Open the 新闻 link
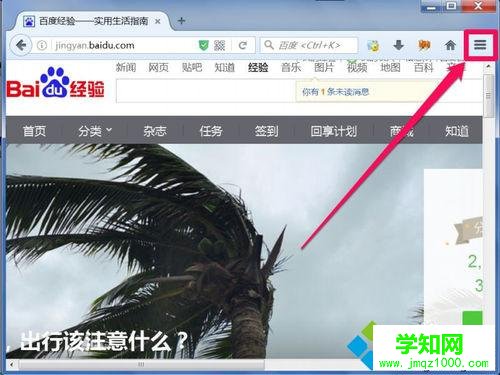Screen dimensions: 500x375 coord(126,67)
